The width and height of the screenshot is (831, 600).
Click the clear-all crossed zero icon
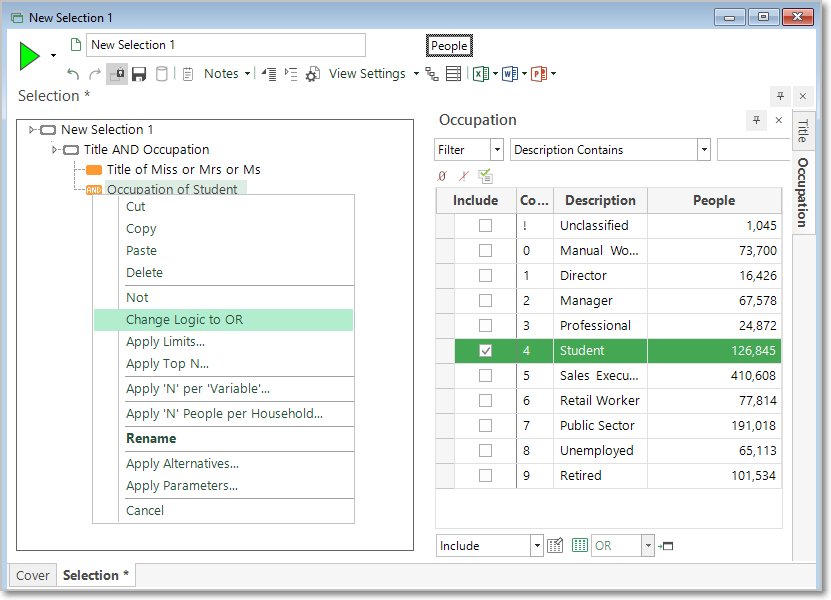tap(442, 176)
